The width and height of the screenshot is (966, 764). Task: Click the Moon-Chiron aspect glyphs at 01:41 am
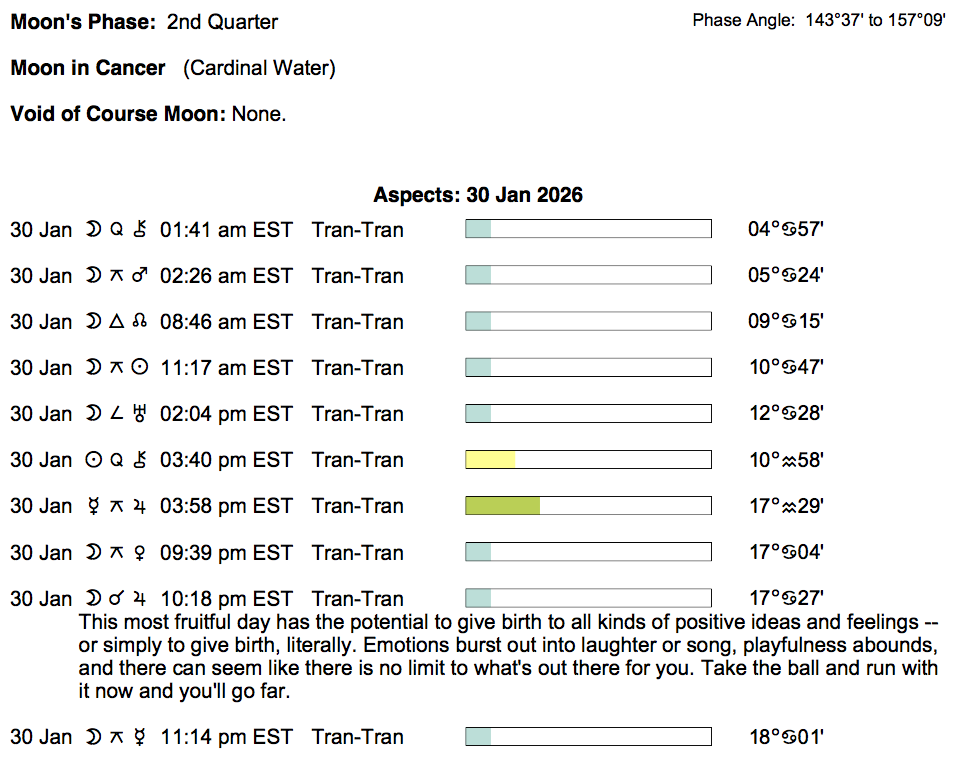117,230
